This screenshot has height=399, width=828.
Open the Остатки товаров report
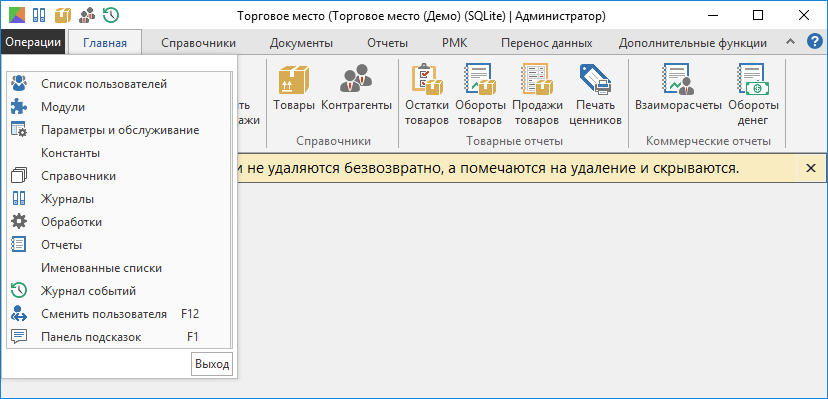pos(427,95)
